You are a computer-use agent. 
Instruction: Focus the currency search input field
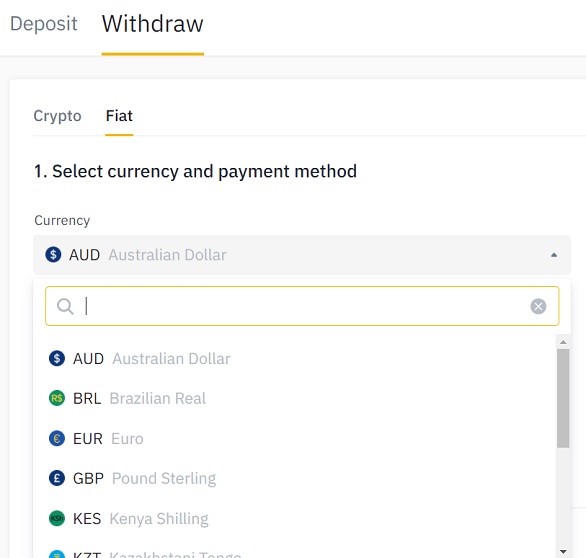302,306
